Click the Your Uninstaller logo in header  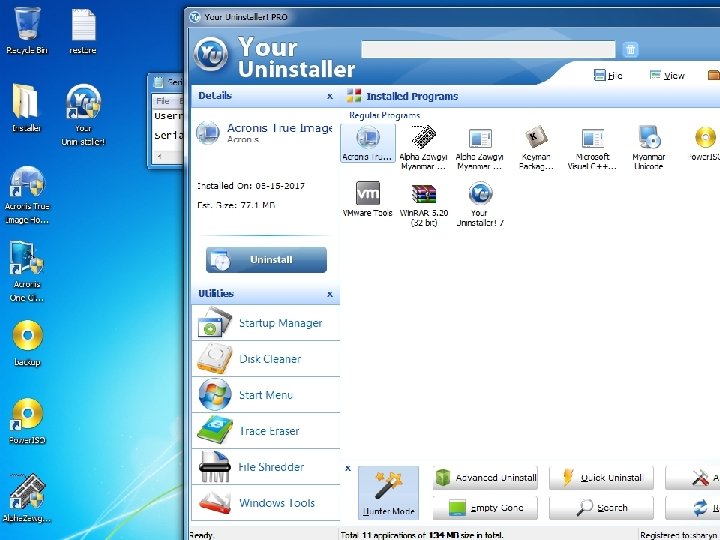(x=211, y=54)
